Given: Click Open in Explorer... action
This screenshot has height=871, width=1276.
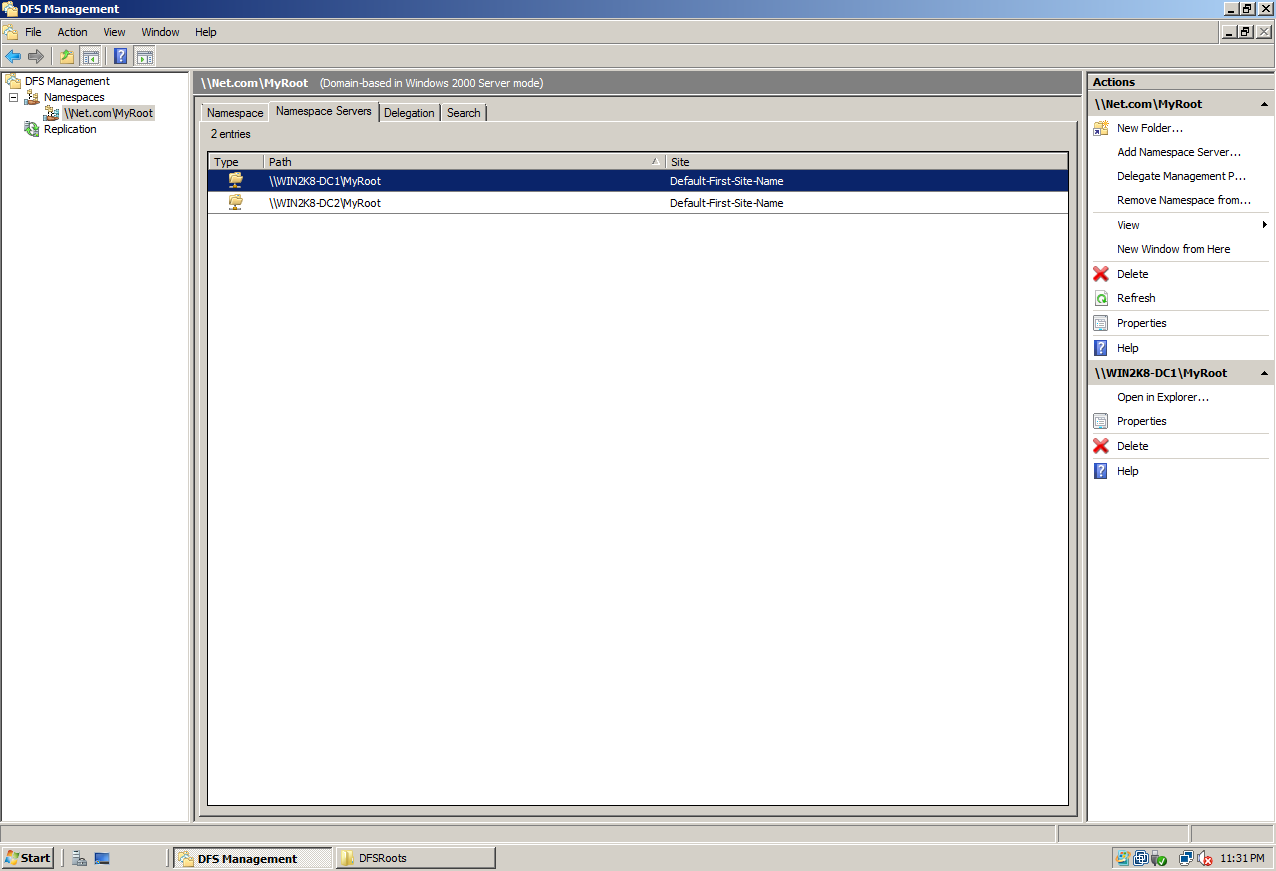Looking at the screenshot, I should click(1163, 397).
